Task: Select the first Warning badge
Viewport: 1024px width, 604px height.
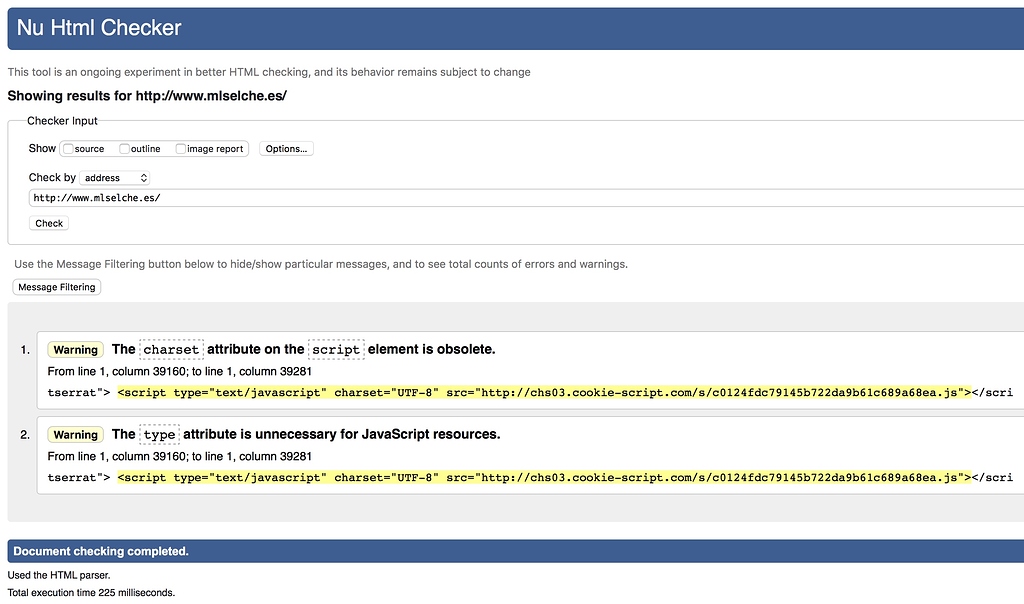Action: [75, 349]
